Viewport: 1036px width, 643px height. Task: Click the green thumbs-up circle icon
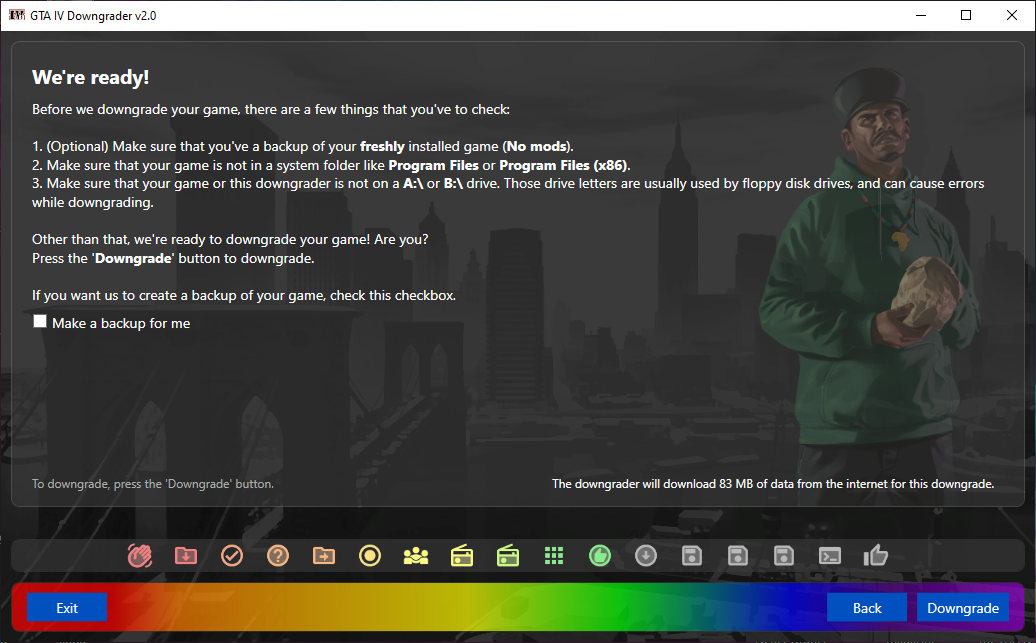pos(600,555)
